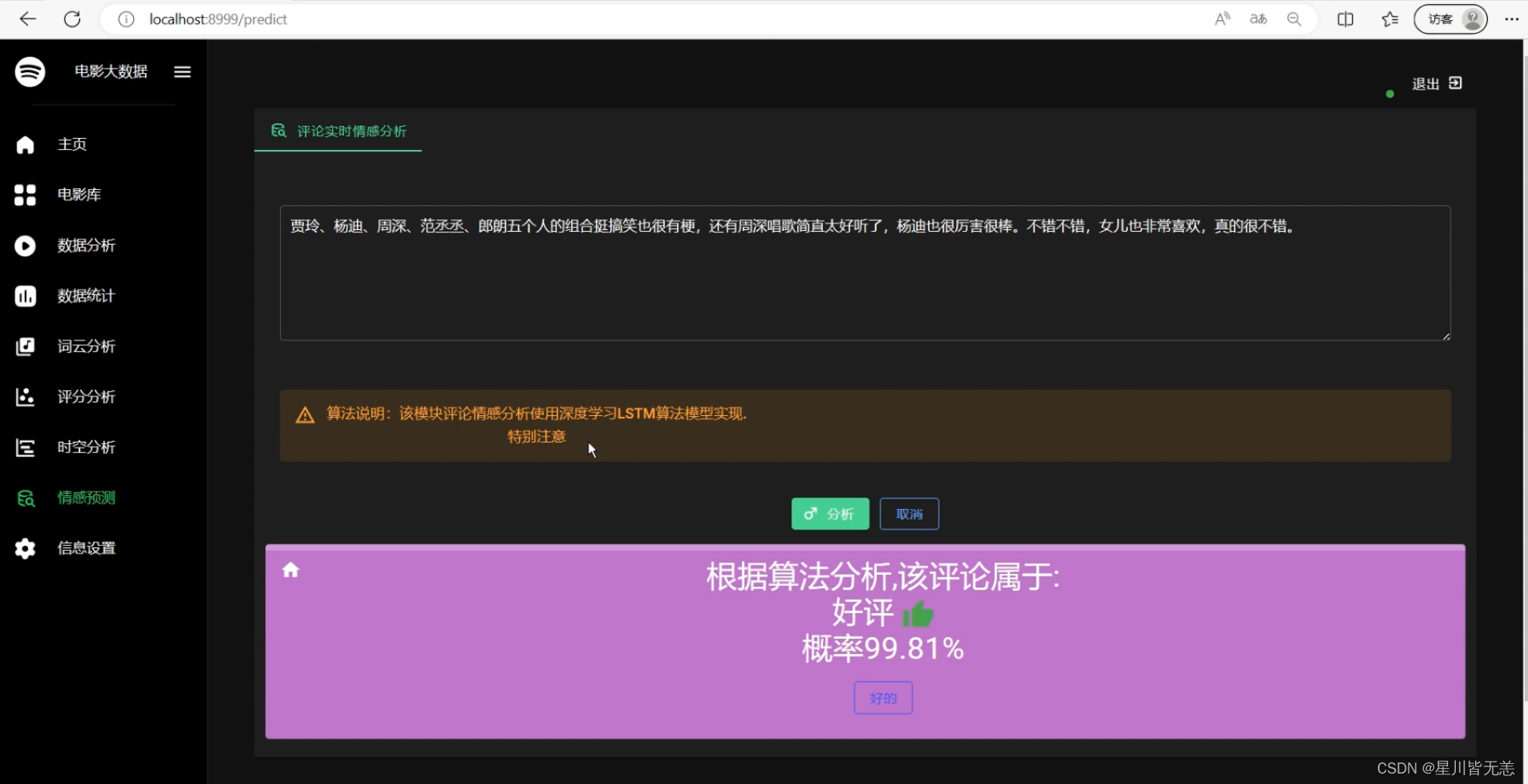Open the browser settings ellipsis menu
The width and height of the screenshot is (1528, 784).
[x=1511, y=19]
